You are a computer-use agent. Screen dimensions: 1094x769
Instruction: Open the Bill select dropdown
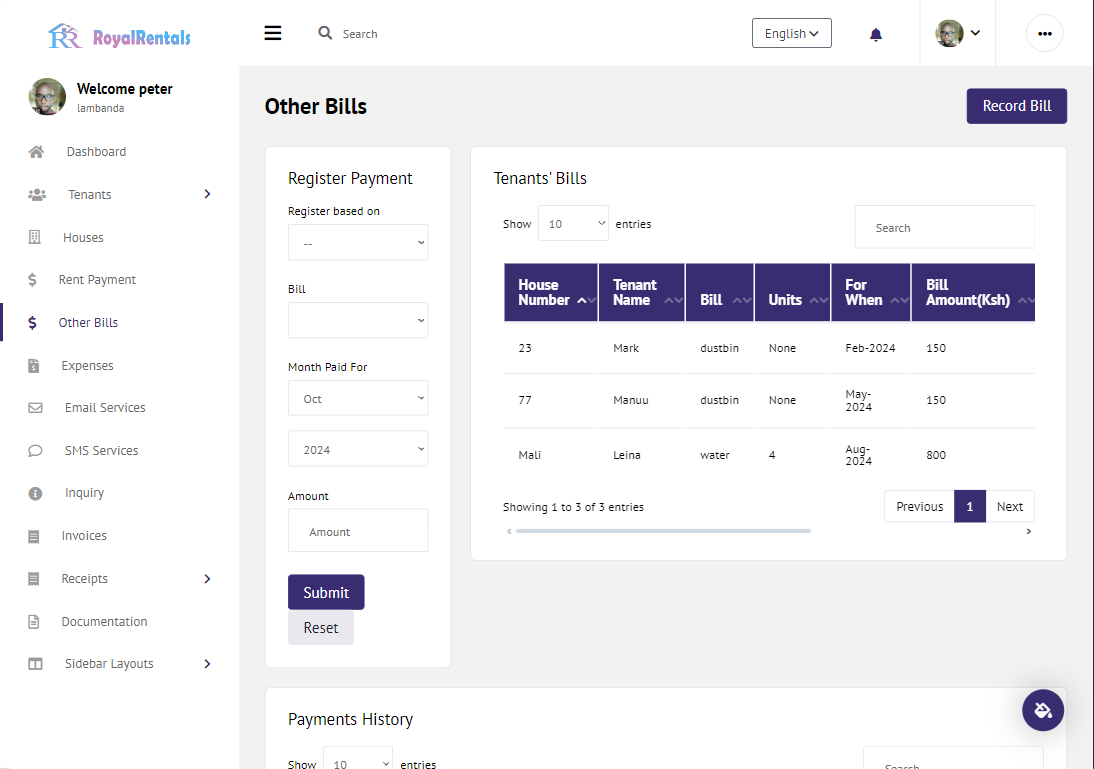(358, 320)
